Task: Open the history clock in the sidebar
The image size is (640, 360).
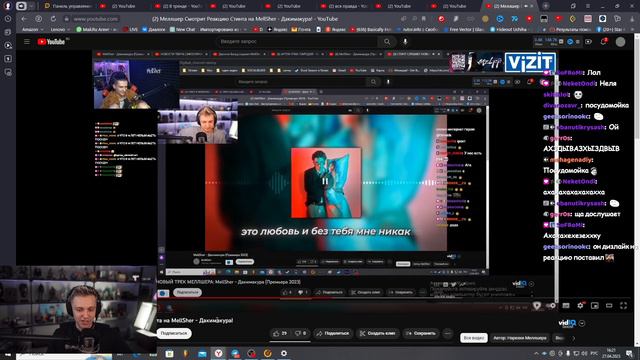Action: [x=8, y=19]
